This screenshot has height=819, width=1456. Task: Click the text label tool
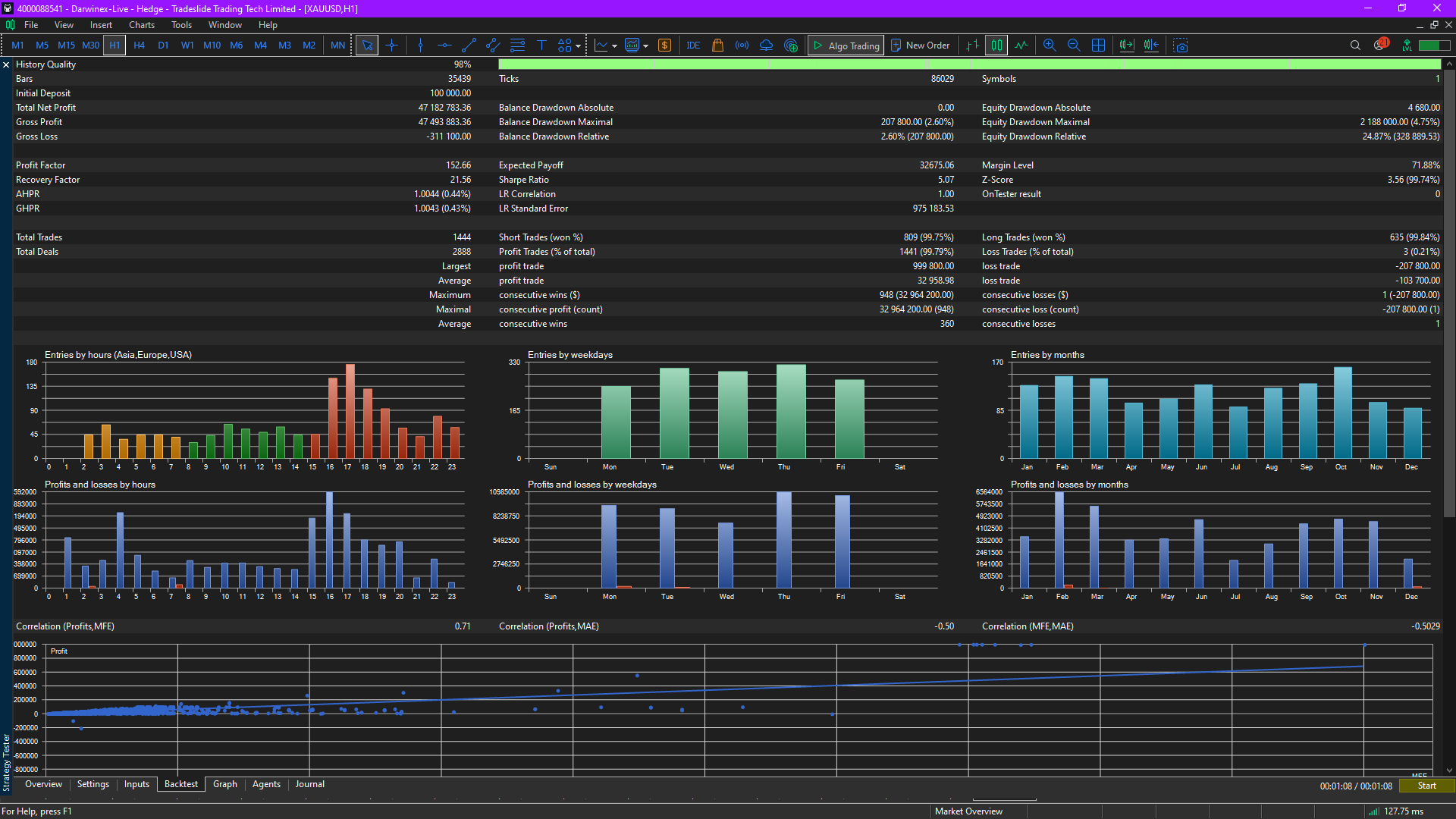(x=541, y=45)
